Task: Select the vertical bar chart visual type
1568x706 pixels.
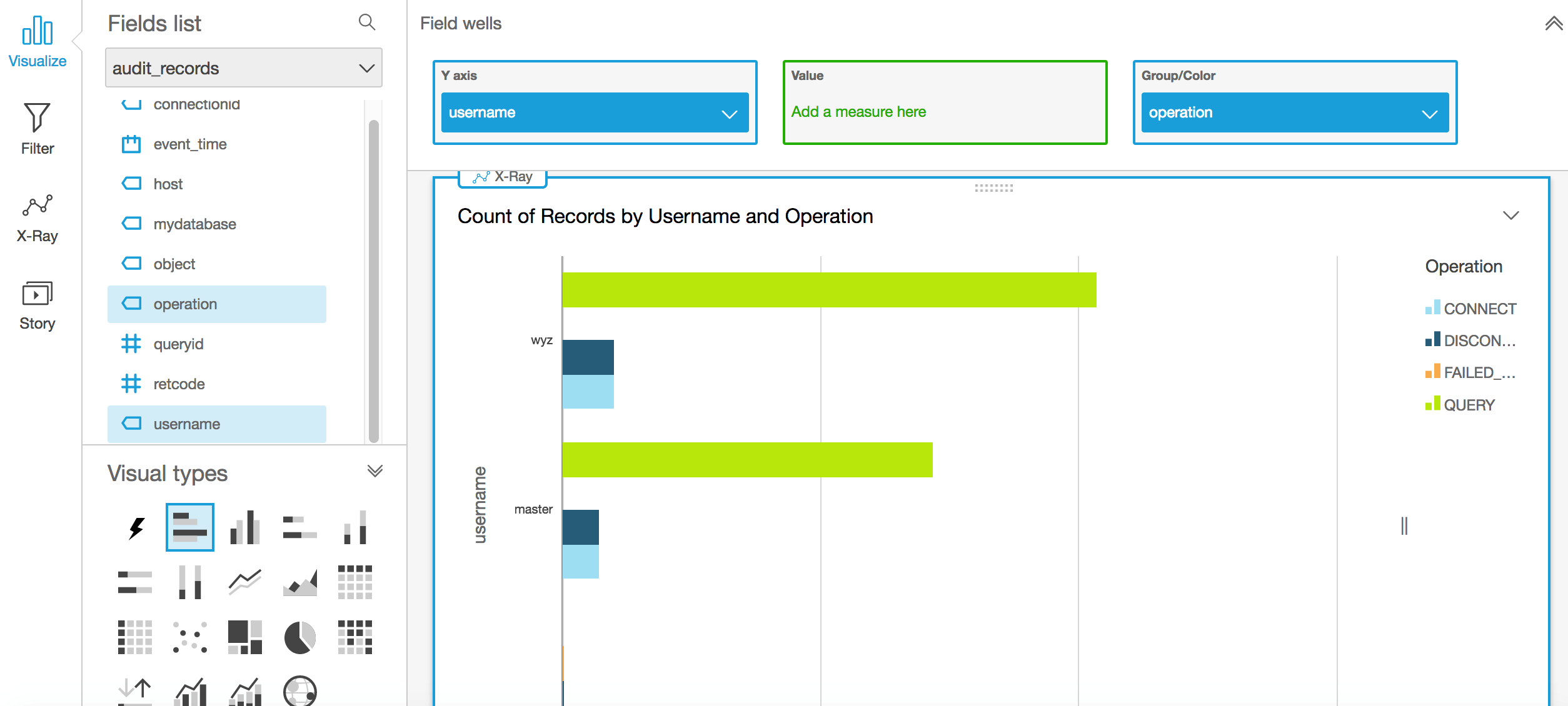Action: pyautogui.click(x=244, y=528)
